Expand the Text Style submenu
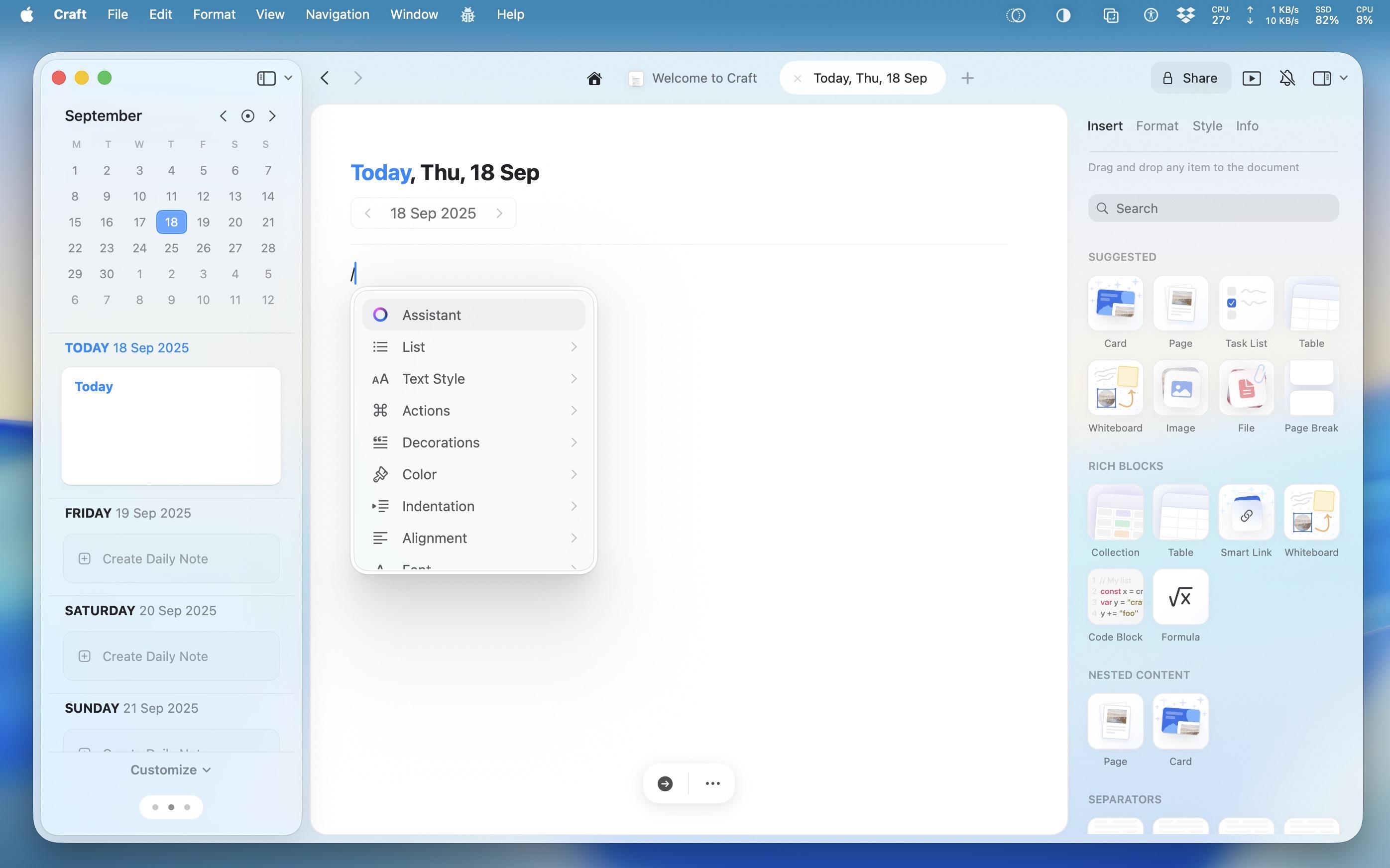This screenshot has height=868, width=1390. coord(473,379)
